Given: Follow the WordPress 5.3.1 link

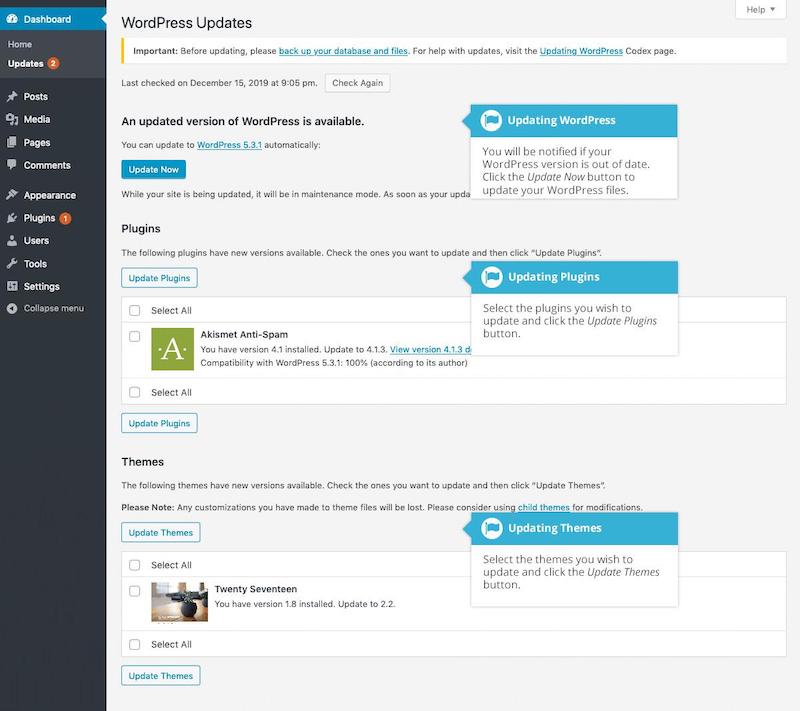Looking at the screenshot, I should [229, 145].
